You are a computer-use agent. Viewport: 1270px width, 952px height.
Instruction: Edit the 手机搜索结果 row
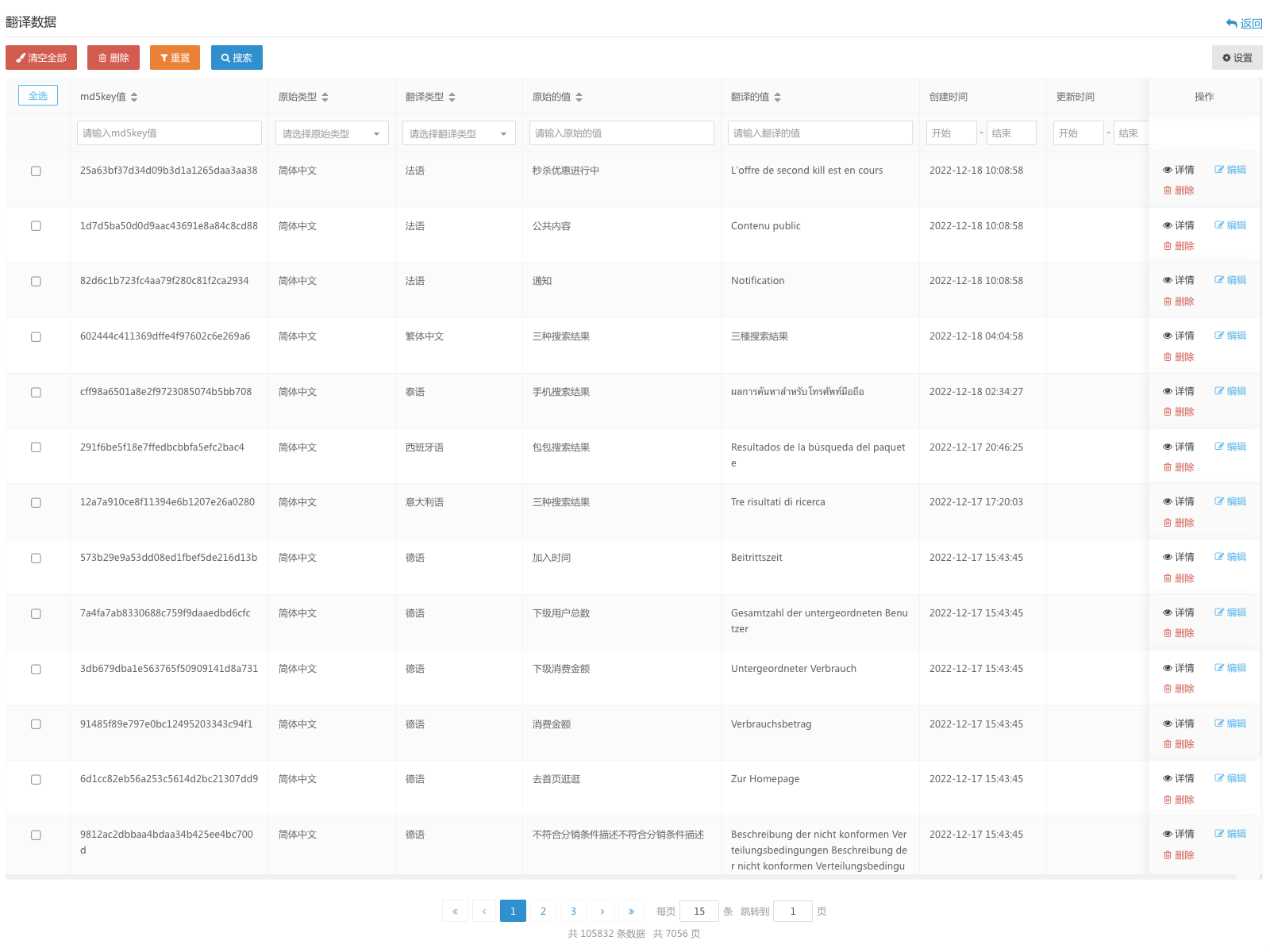1230,391
